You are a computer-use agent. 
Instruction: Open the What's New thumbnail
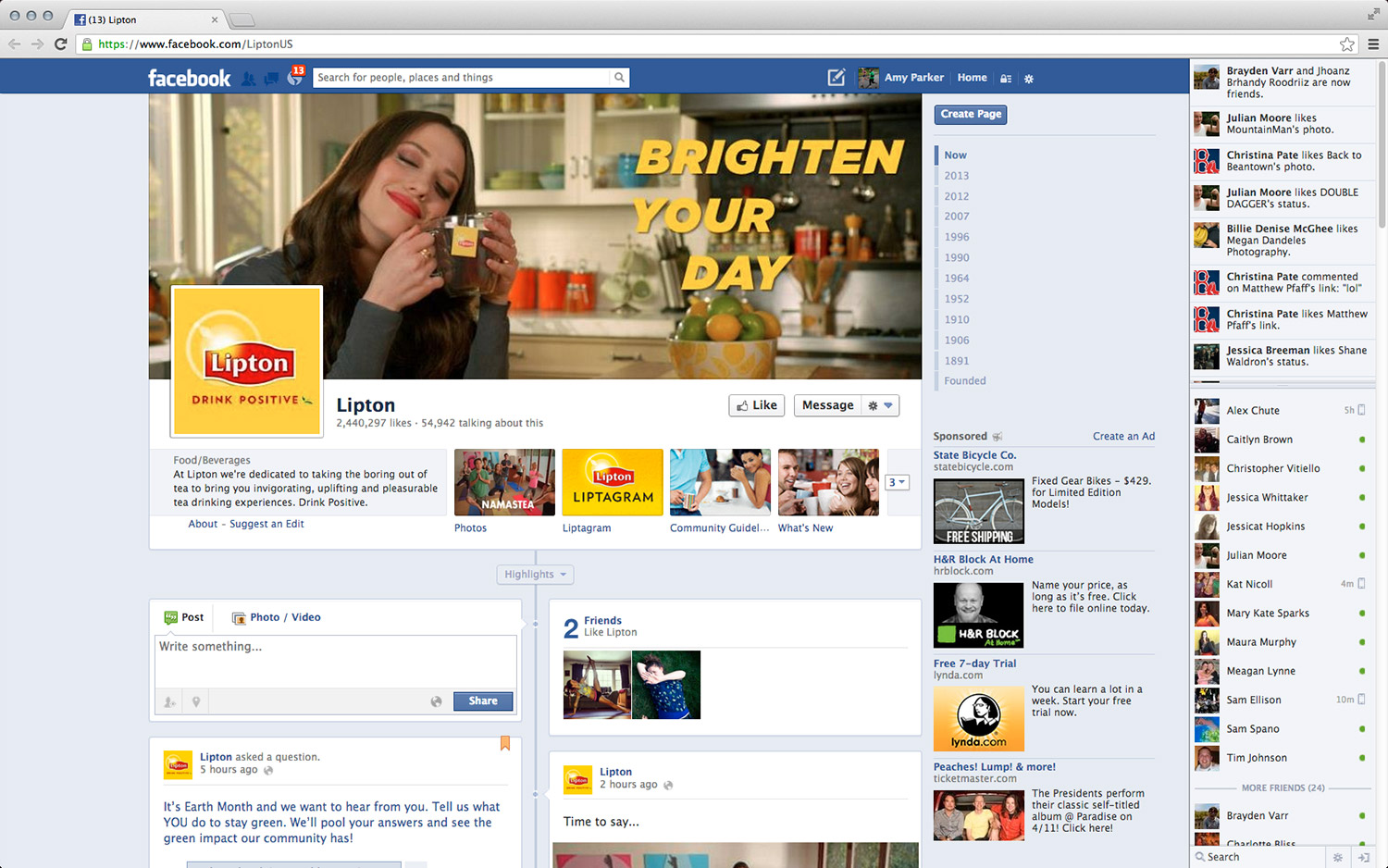point(828,482)
